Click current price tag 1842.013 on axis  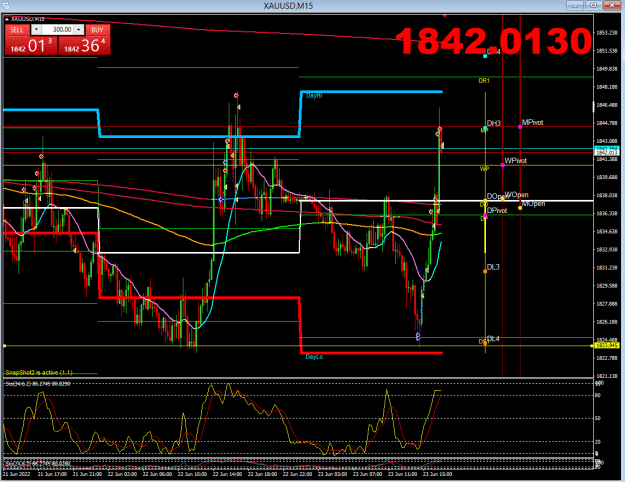click(x=607, y=153)
